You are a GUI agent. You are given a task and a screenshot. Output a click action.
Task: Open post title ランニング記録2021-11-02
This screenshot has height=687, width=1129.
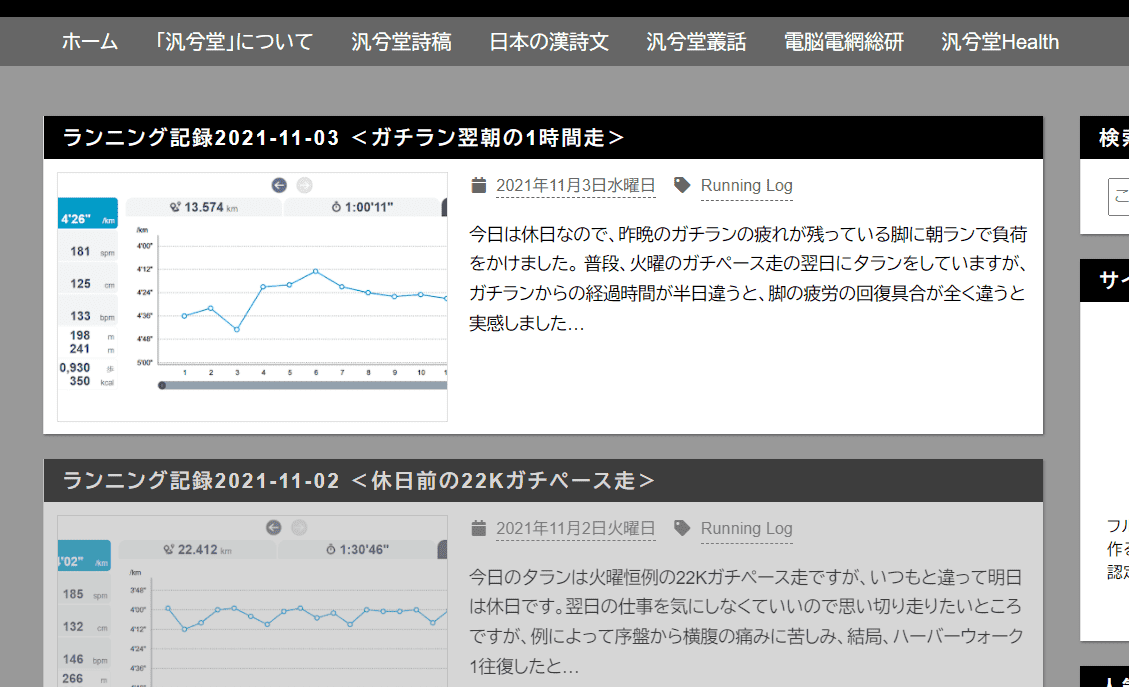coord(359,480)
